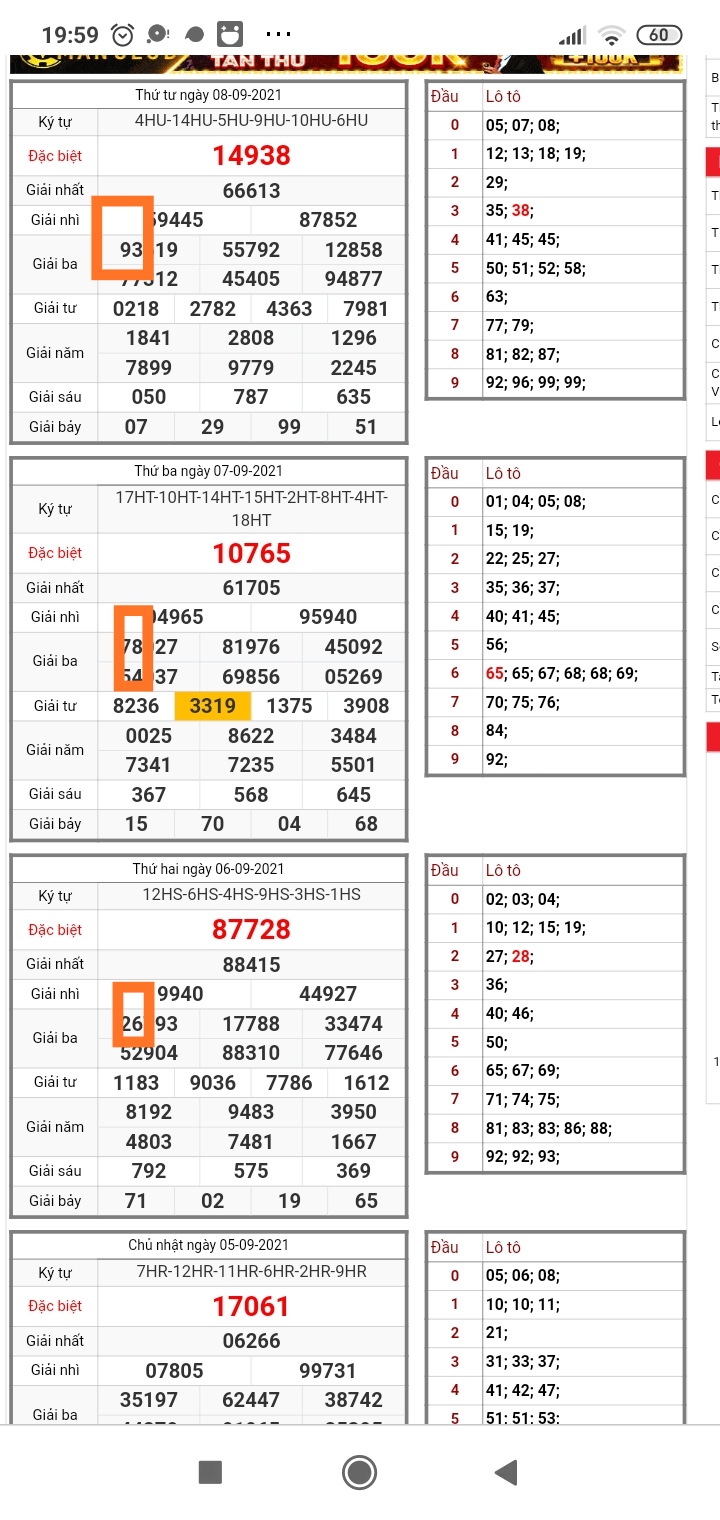This screenshot has height=1520, width=720.
Task: Select fifth prize number 3950
Action: [x=354, y=1112]
